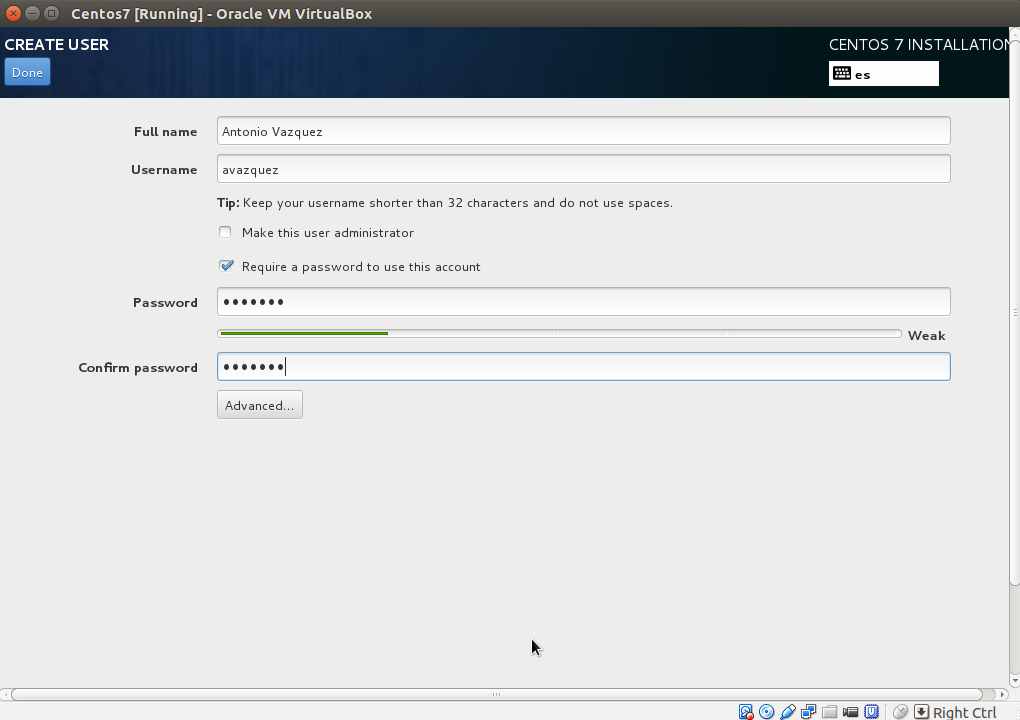The width and height of the screenshot is (1020, 720).
Task: Click the down arrow on the vertical scrollbar
Action: pyautogui.click(x=1013, y=678)
